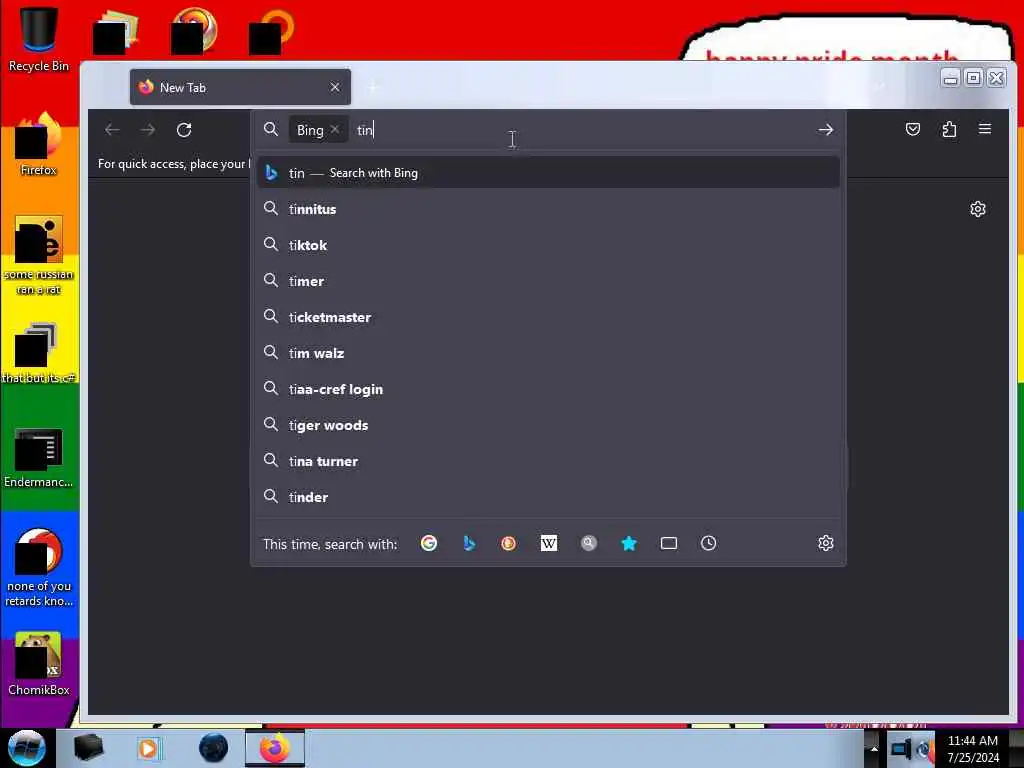Search history via the clock icon
The height and width of the screenshot is (768, 1024).
(x=709, y=543)
